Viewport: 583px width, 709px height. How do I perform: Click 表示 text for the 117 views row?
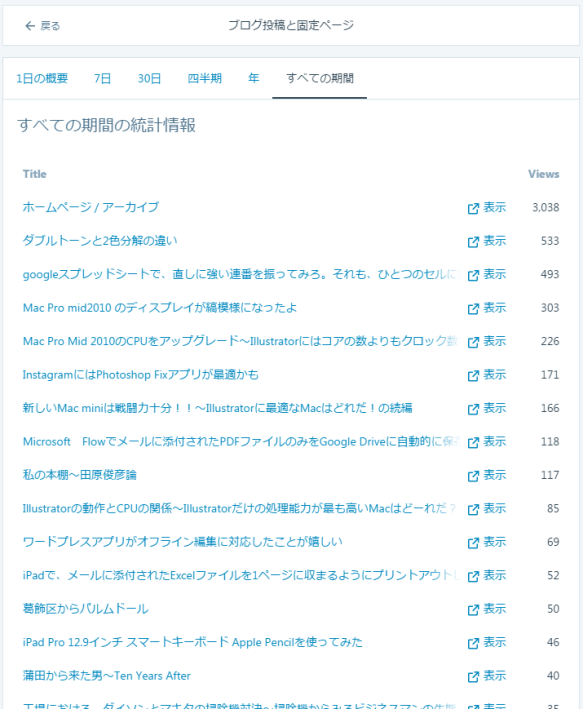coord(495,475)
